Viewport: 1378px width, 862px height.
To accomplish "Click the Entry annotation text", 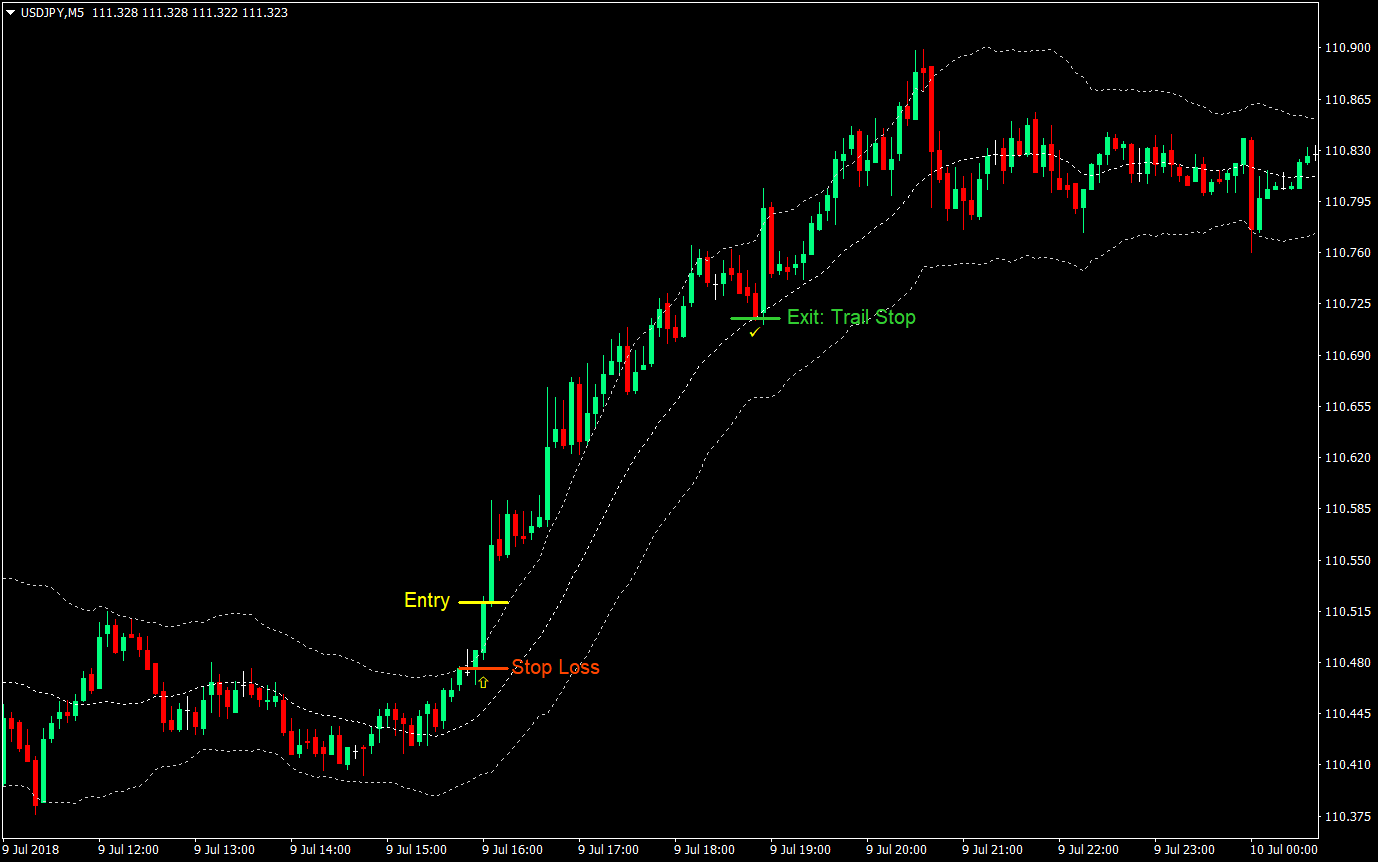I will click(426, 601).
